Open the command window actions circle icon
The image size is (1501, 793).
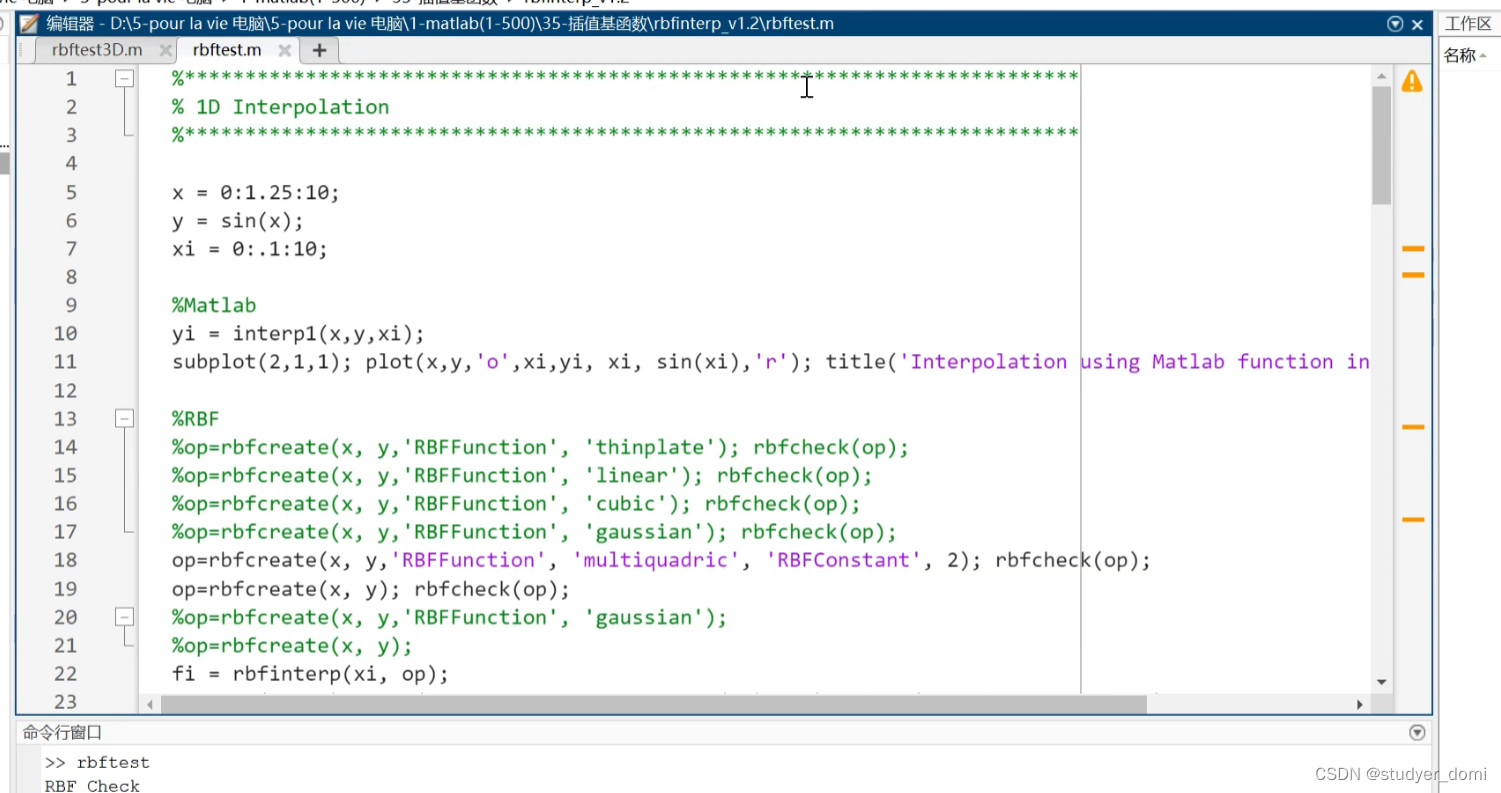(x=1417, y=731)
